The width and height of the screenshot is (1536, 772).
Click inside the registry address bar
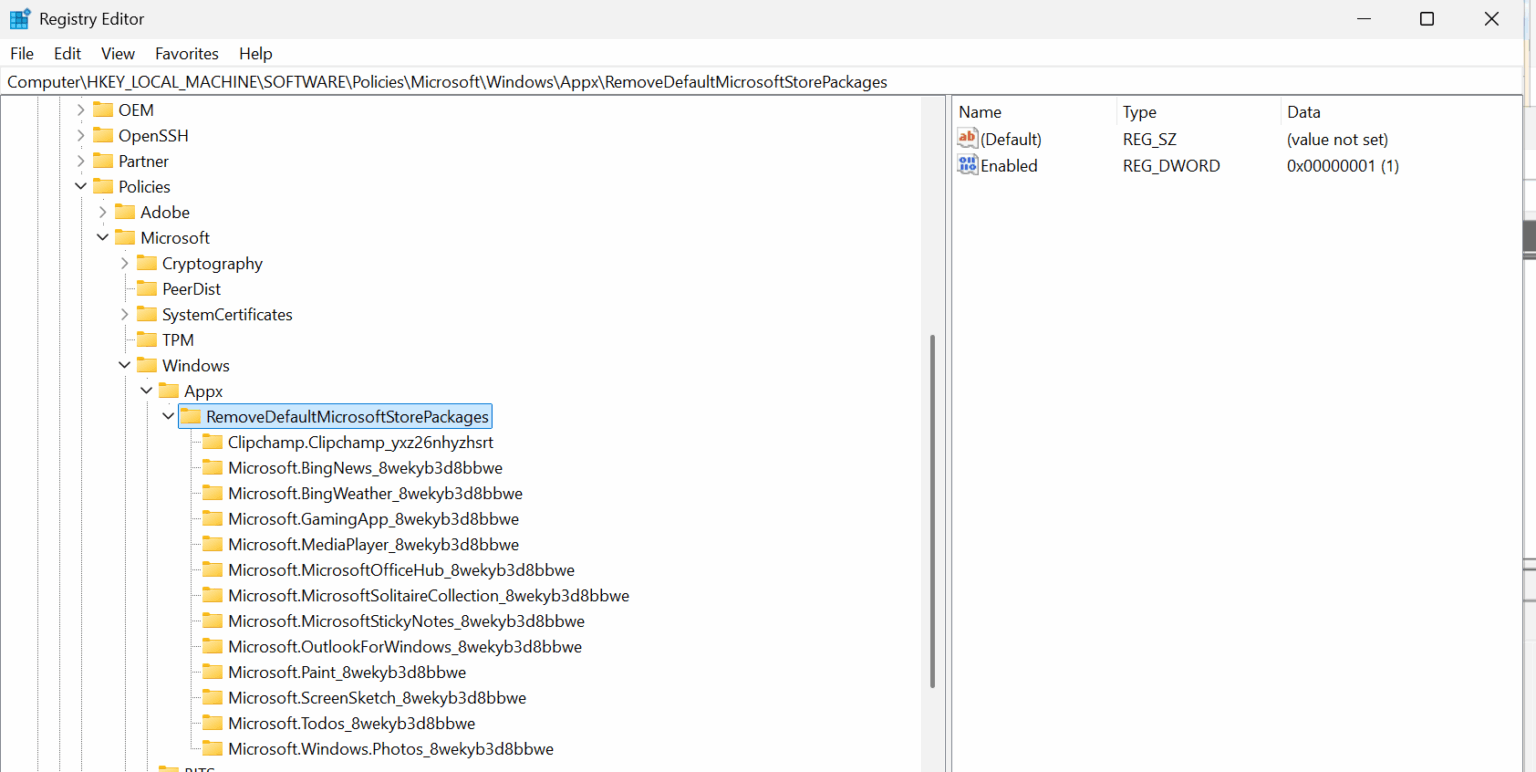(x=450, y=82)
